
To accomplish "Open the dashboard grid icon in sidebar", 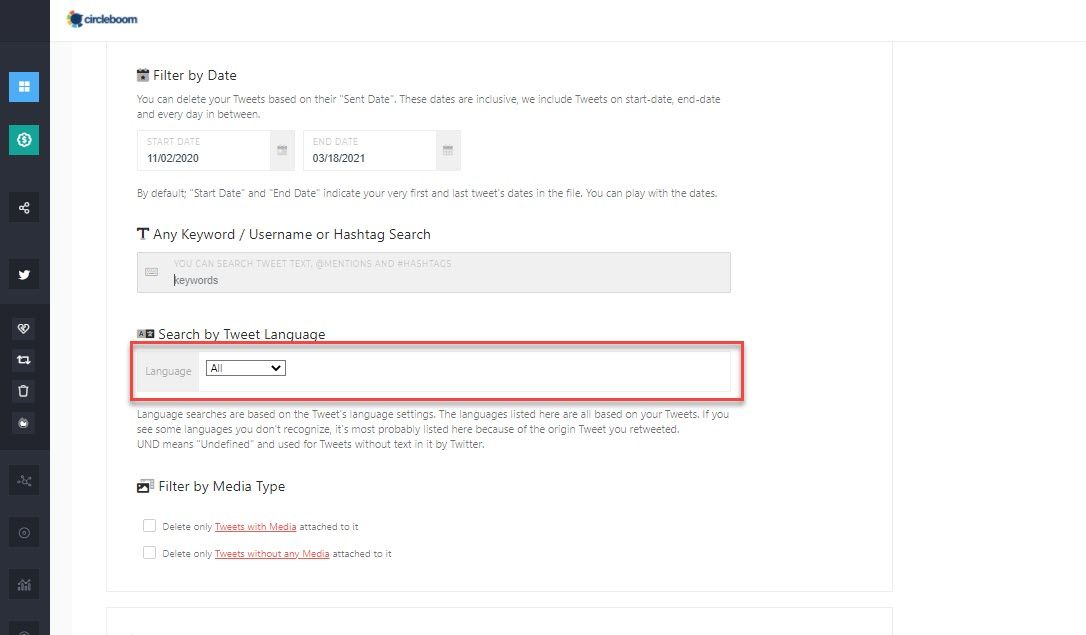I will [24, 87].
